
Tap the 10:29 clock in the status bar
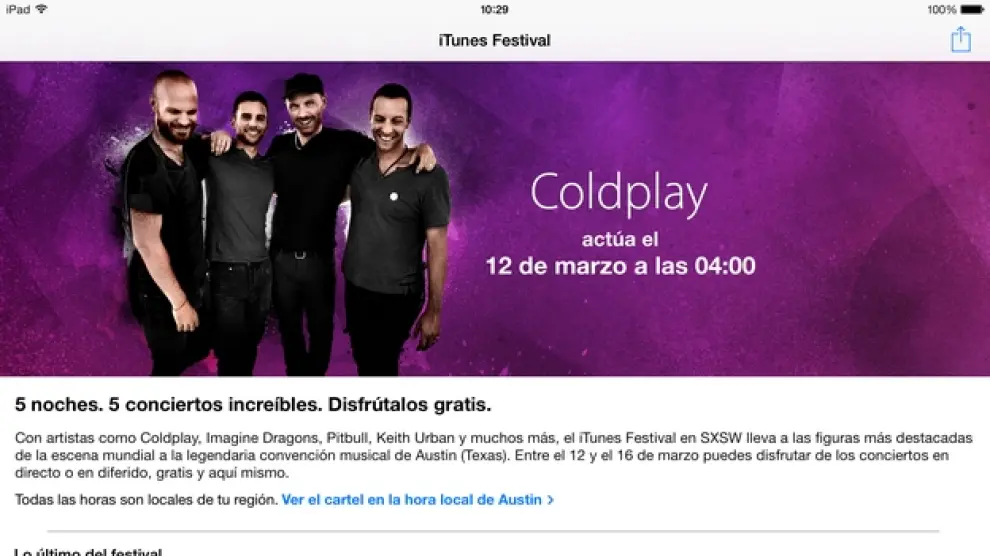point(494,9)
